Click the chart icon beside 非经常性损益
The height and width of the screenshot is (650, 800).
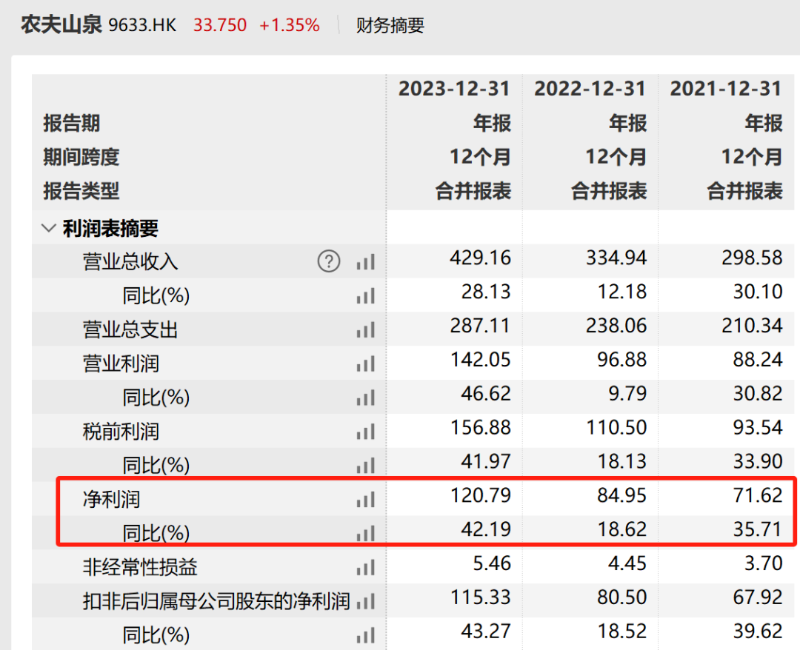tap(366, 567)
